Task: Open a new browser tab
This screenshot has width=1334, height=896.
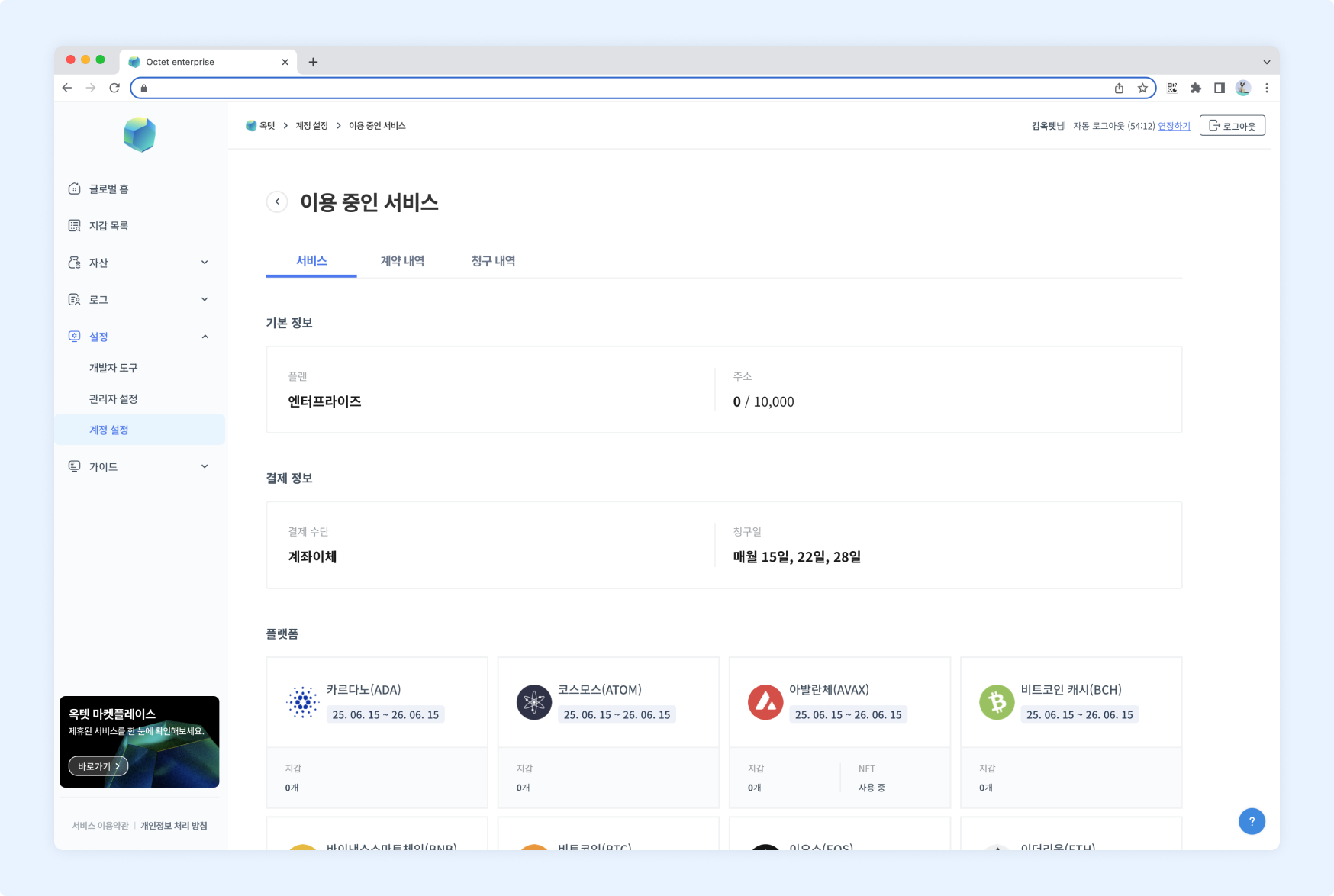Action: [x=313, y=62]
